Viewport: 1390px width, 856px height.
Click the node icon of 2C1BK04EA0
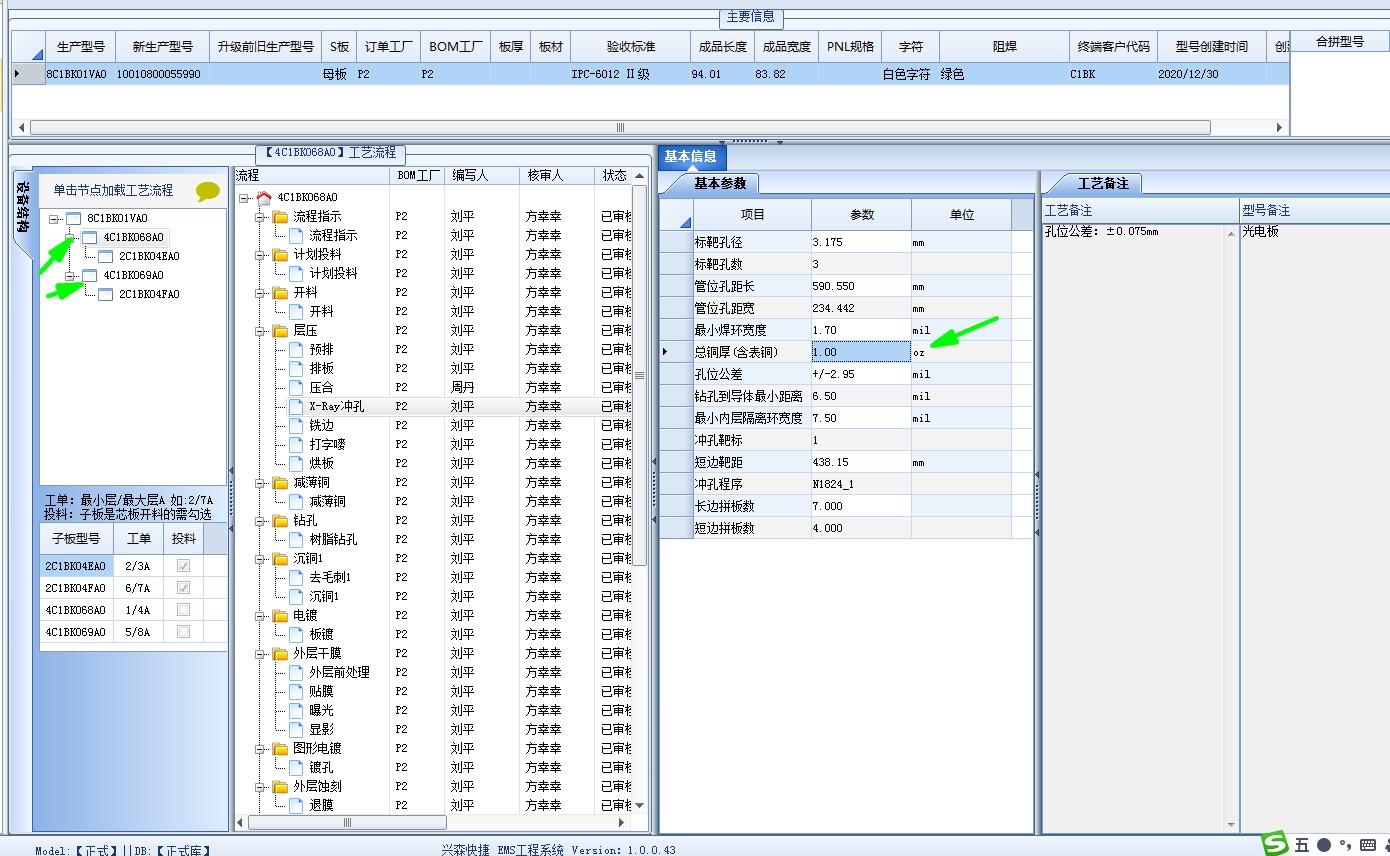coord(105,256)
